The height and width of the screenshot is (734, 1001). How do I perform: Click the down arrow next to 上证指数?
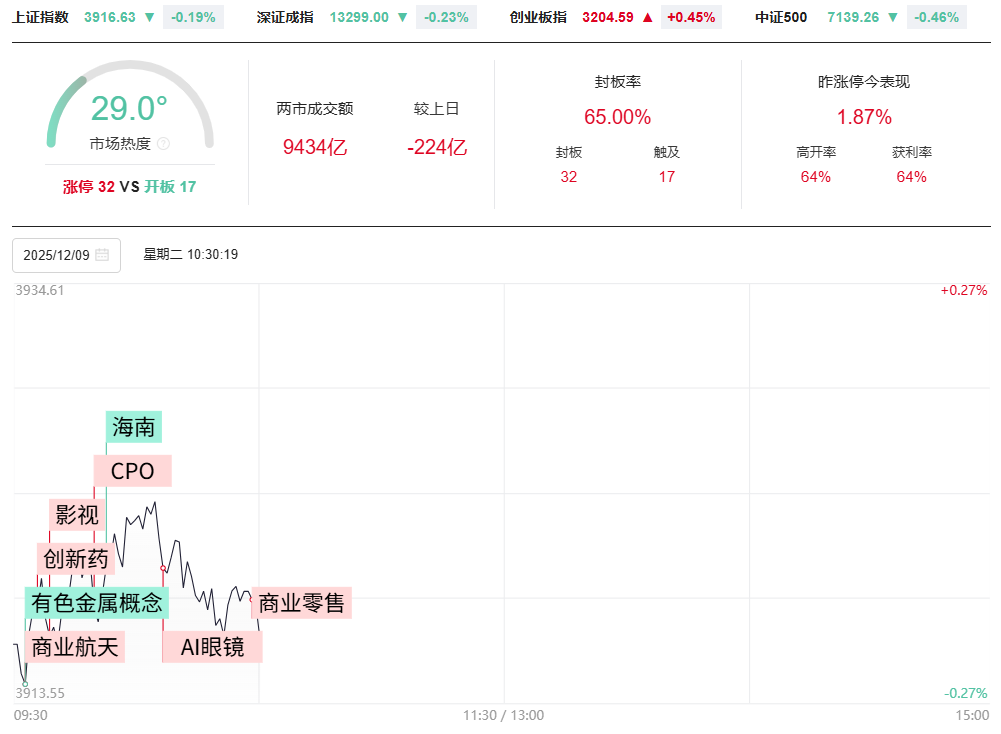click(149, 17)
